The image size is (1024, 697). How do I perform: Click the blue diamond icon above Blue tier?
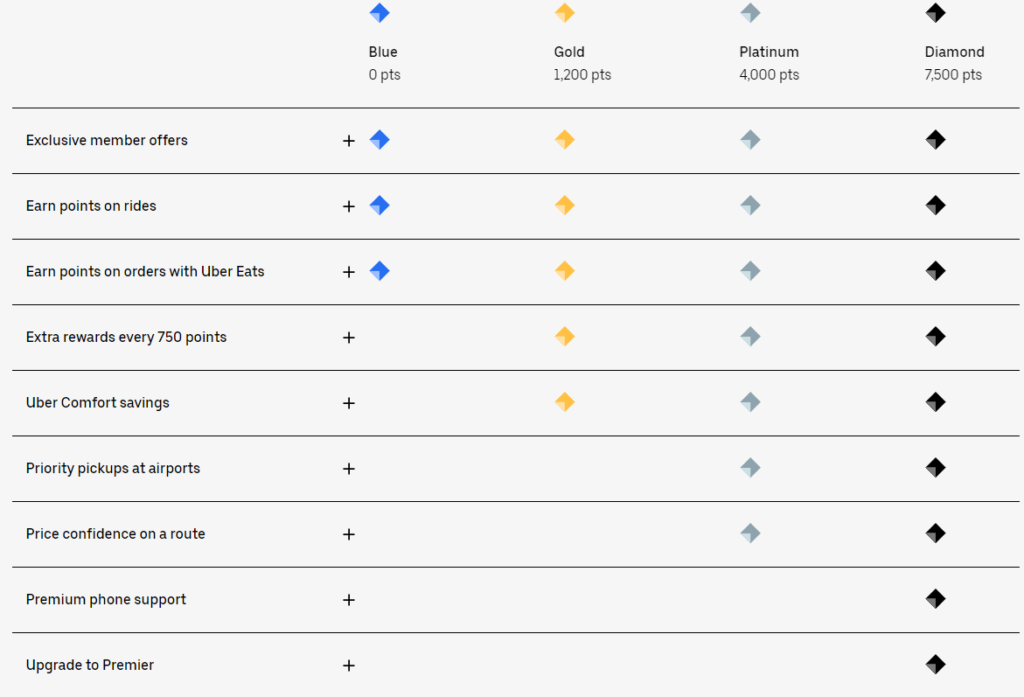click(x=379, y=12)
